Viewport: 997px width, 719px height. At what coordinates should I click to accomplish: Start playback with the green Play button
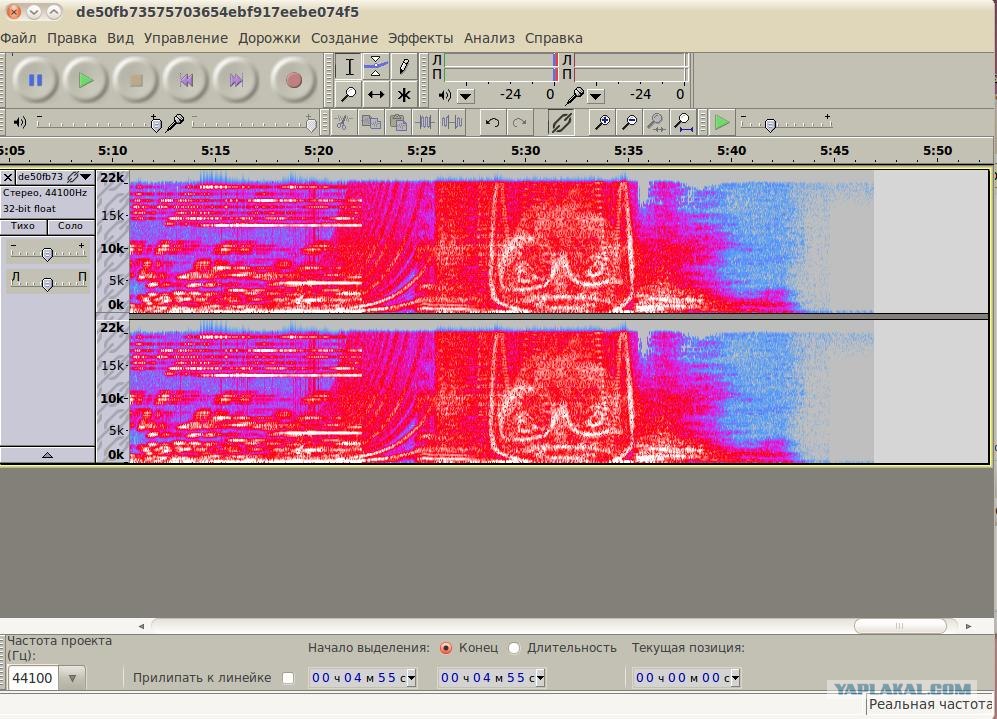coord(86,80)
